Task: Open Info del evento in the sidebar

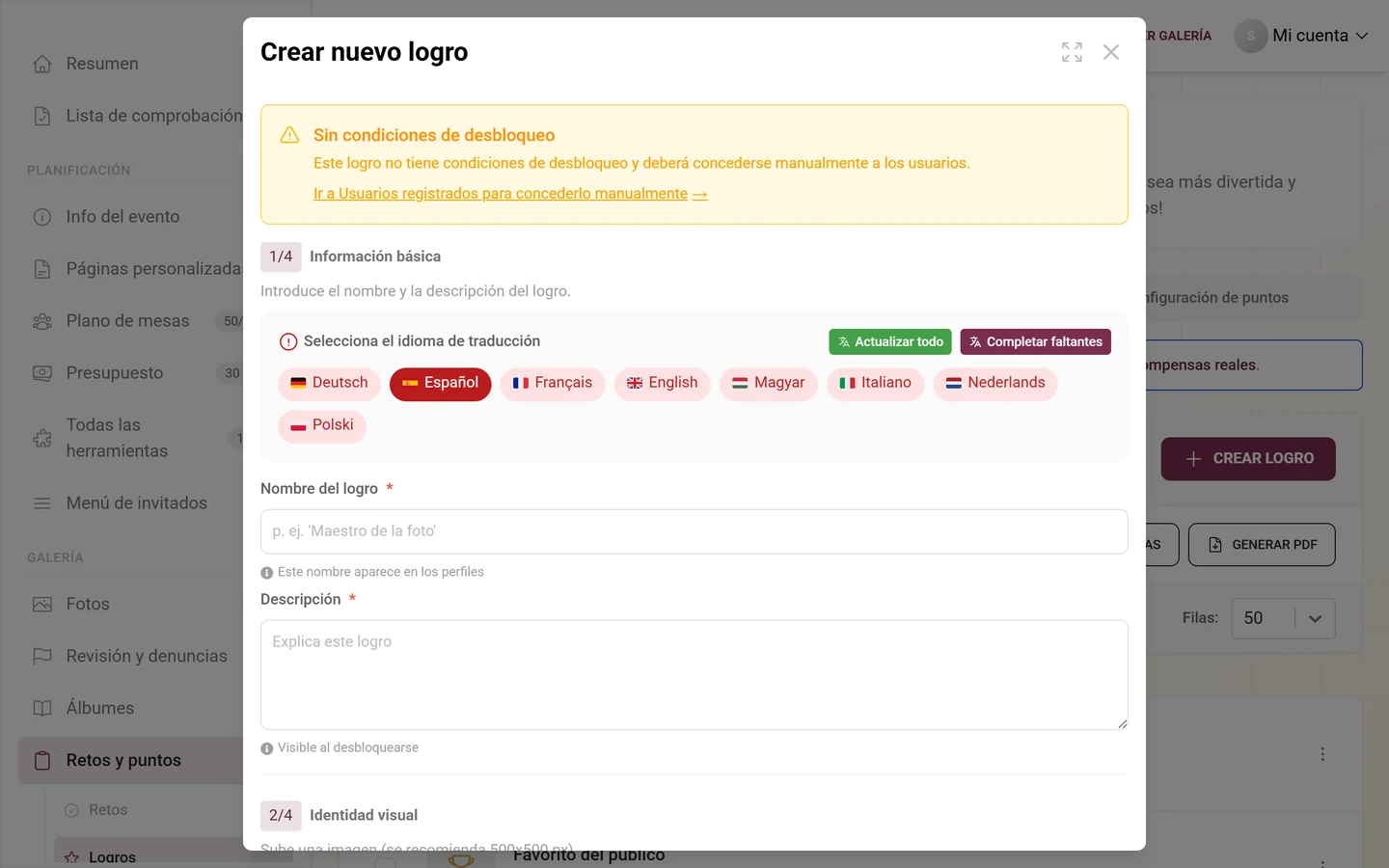Action: click(x=123, y=217)
